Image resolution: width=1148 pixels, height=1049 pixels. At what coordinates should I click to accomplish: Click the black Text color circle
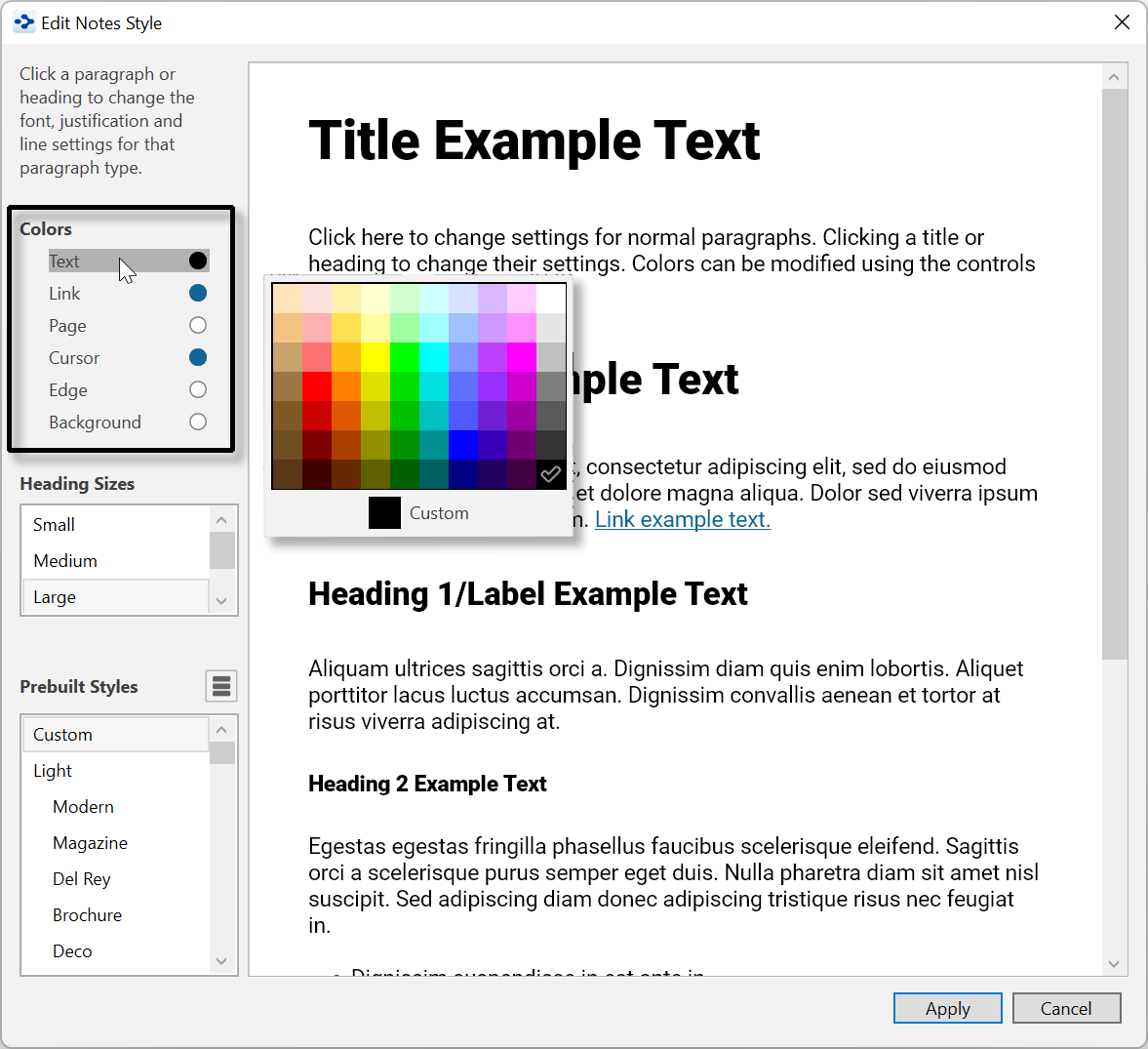(x=198, y=261)
